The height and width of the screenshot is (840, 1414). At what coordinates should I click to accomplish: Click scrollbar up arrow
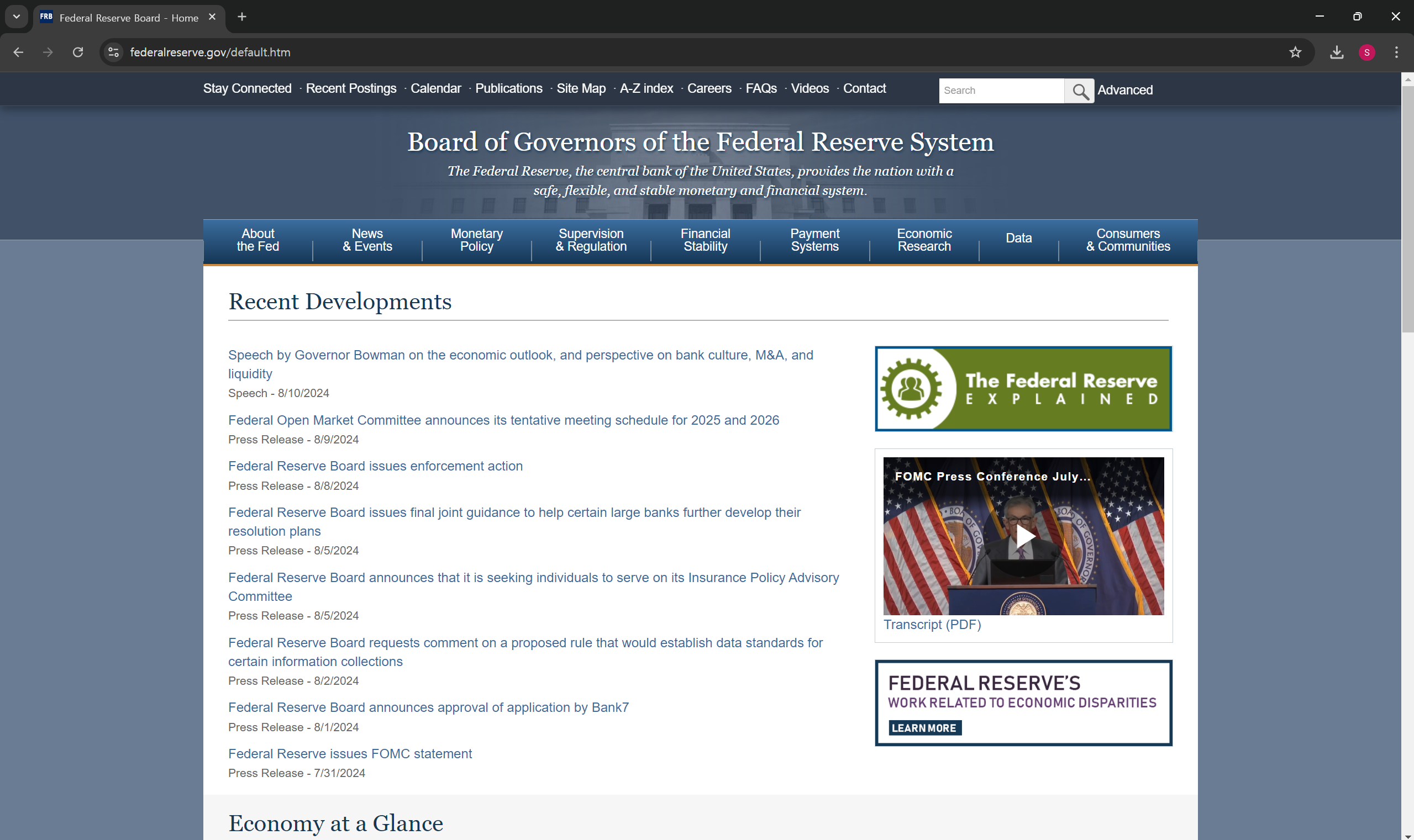[x=1407, y=80]
